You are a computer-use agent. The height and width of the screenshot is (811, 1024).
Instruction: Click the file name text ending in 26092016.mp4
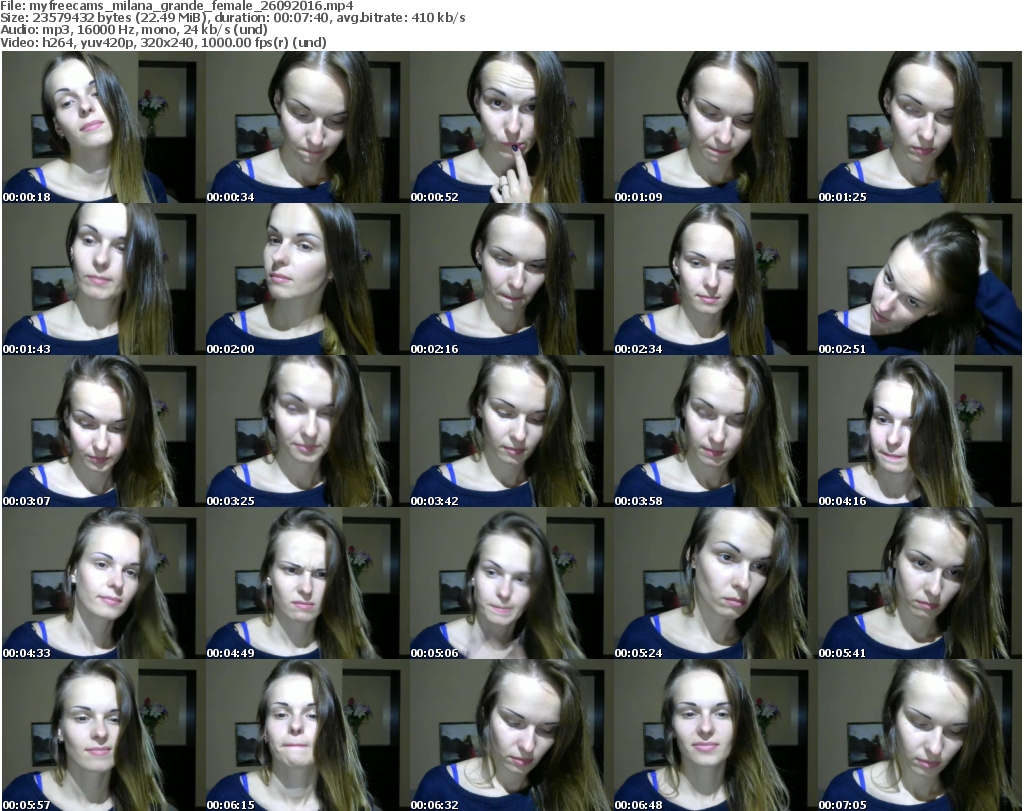[x=191, y=6]
